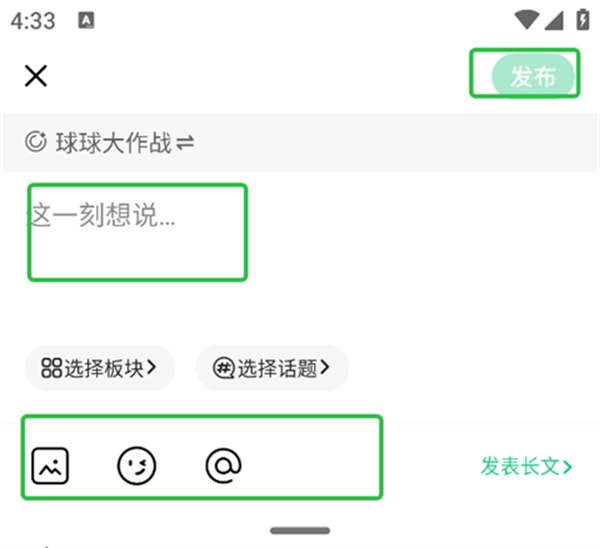Click the circular game icon beside 球球大作战
This screenshot has height=548, width=600.
point(36,142)
